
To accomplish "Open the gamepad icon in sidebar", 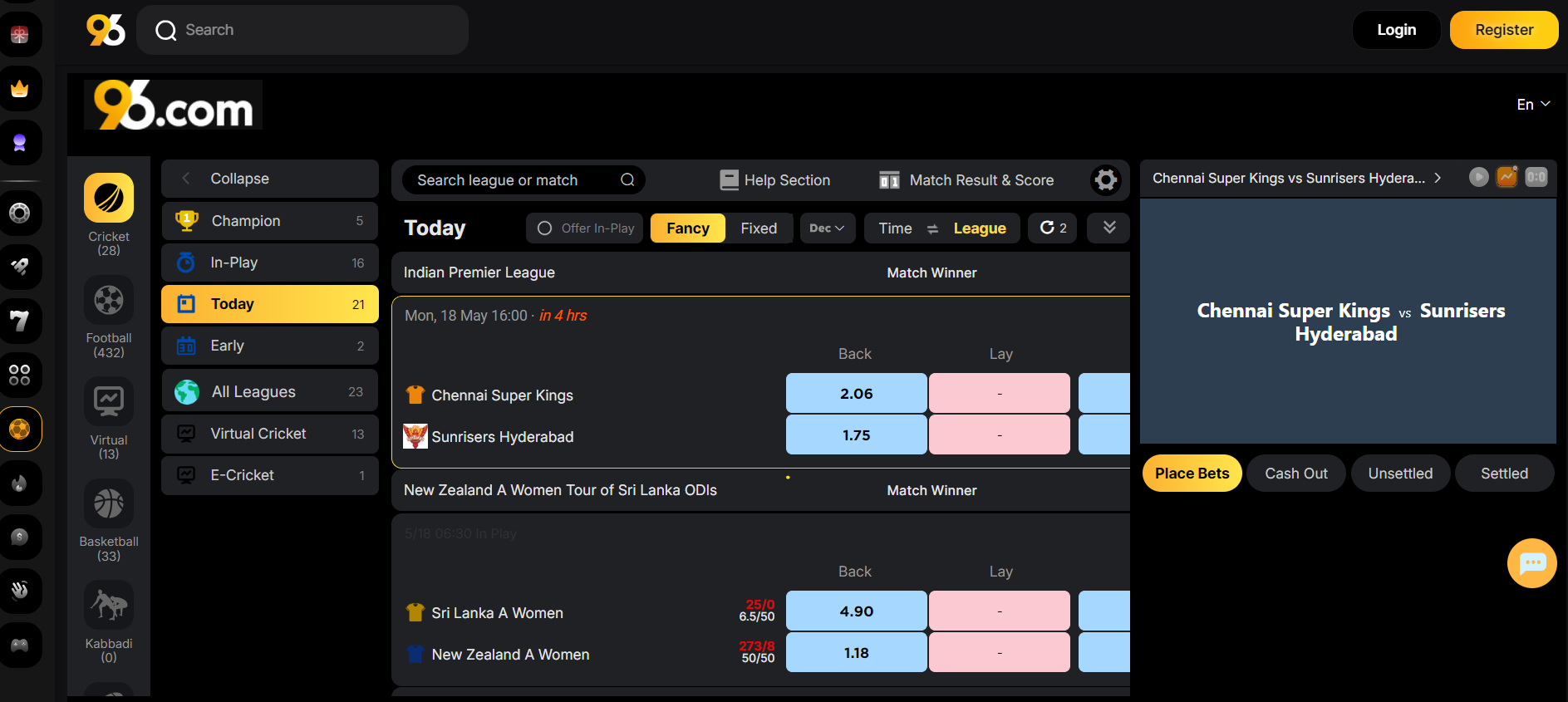I will tap(20, 645).
